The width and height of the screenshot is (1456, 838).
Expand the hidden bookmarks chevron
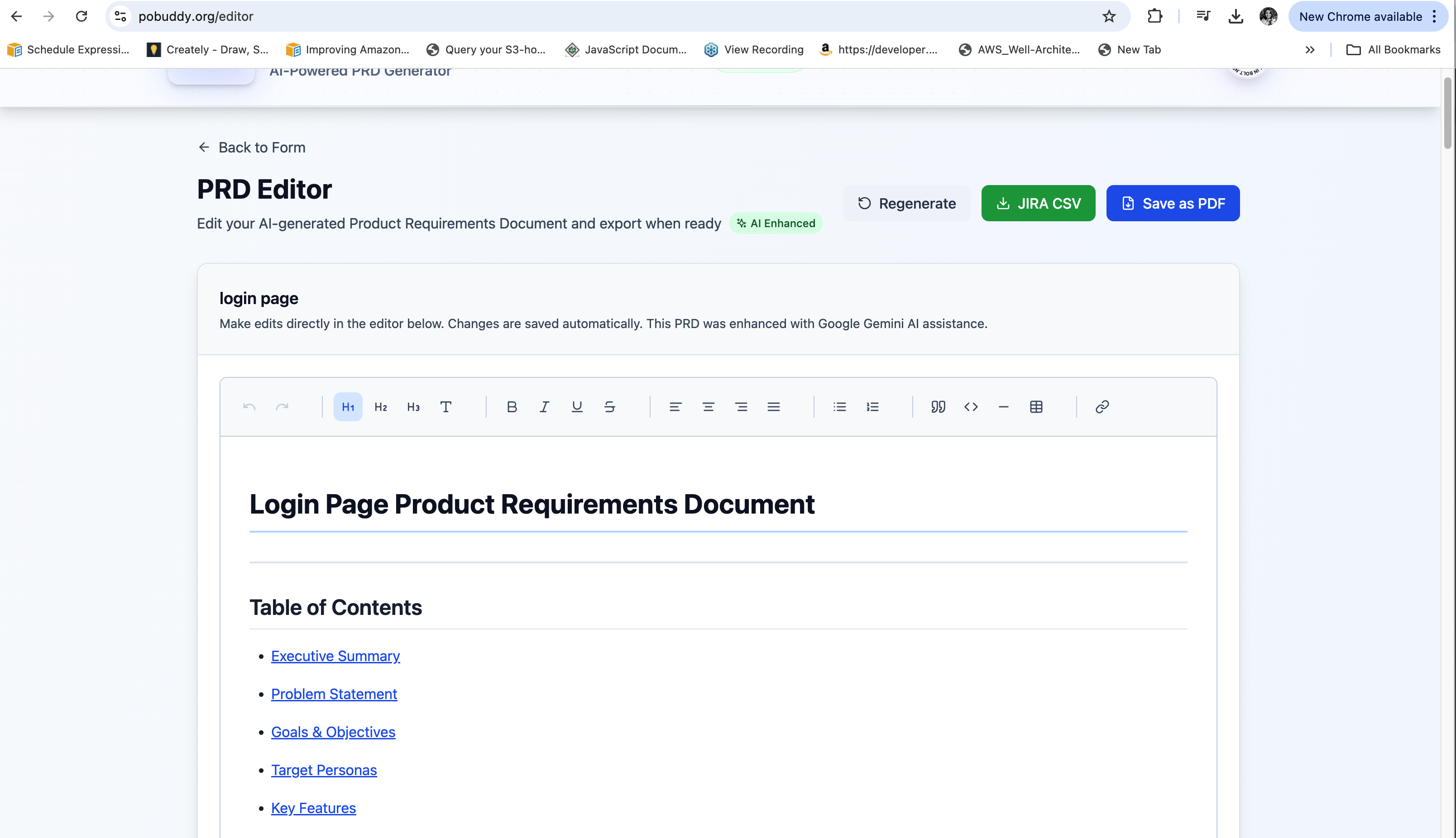(x=1310, y=49)
